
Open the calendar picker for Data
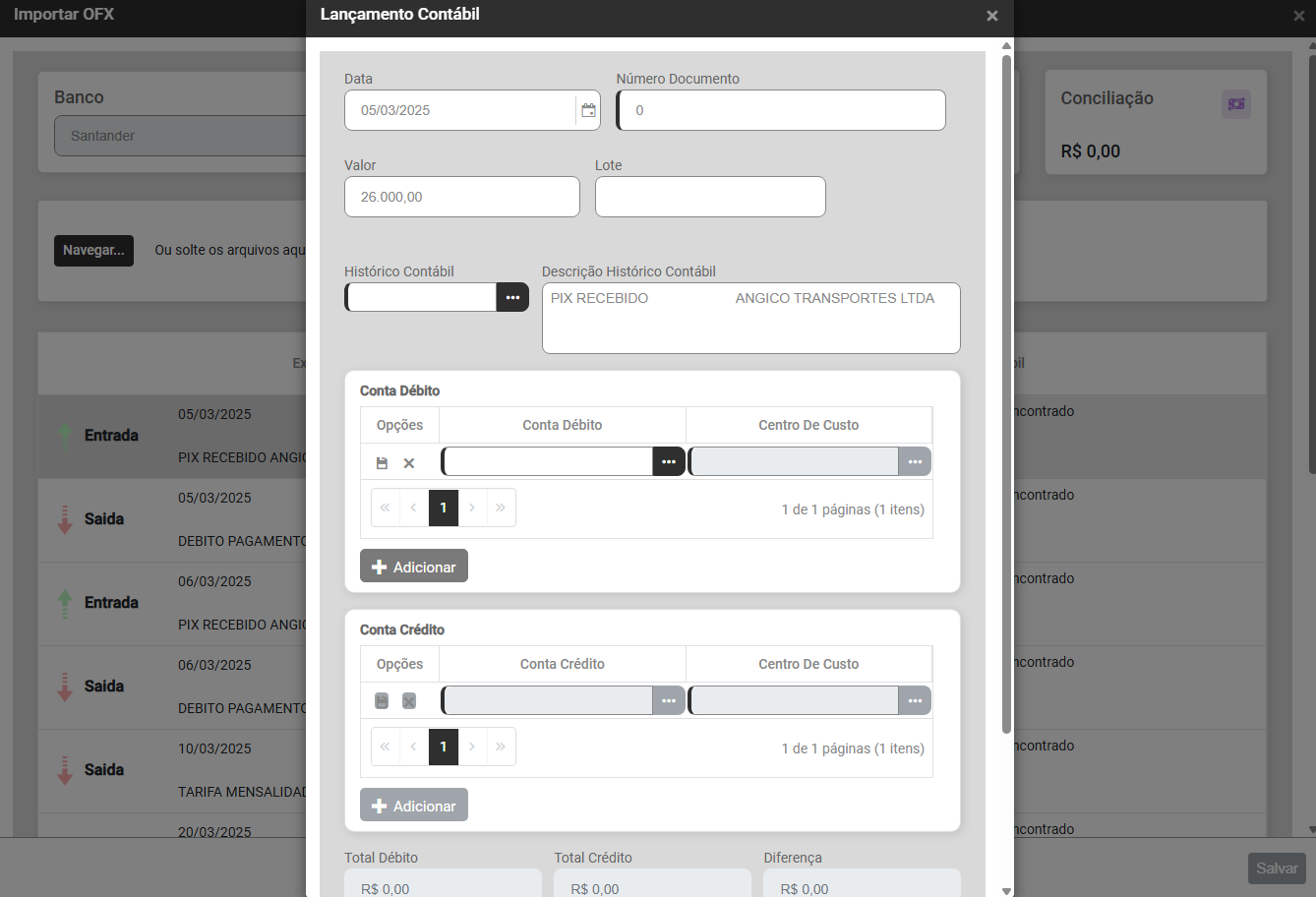tap(588, 110)
